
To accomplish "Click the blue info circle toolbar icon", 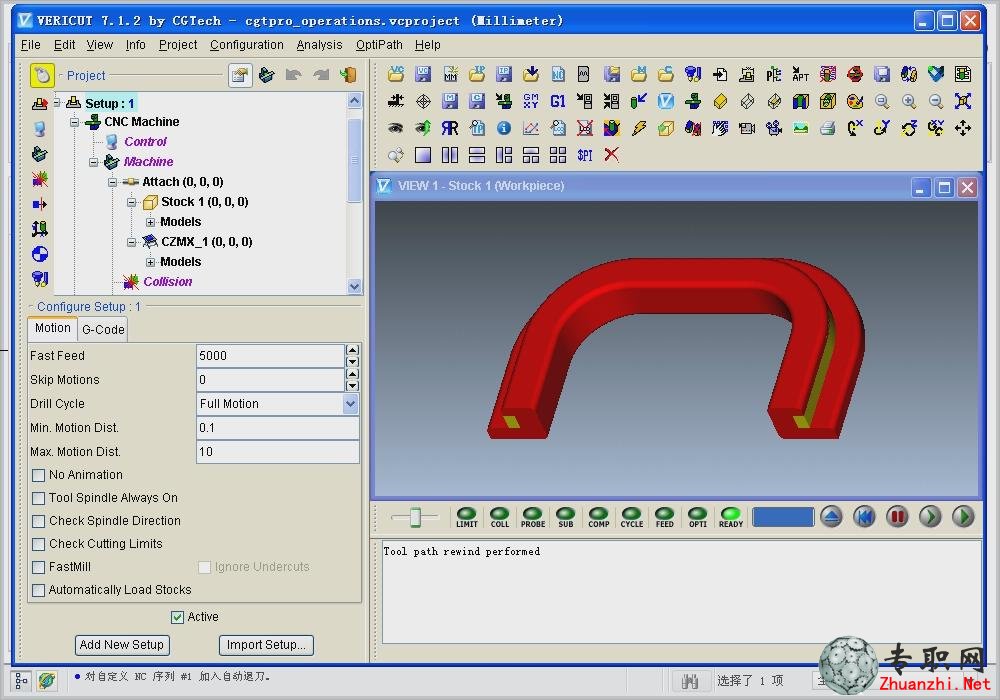I will [x=504, y=128].
